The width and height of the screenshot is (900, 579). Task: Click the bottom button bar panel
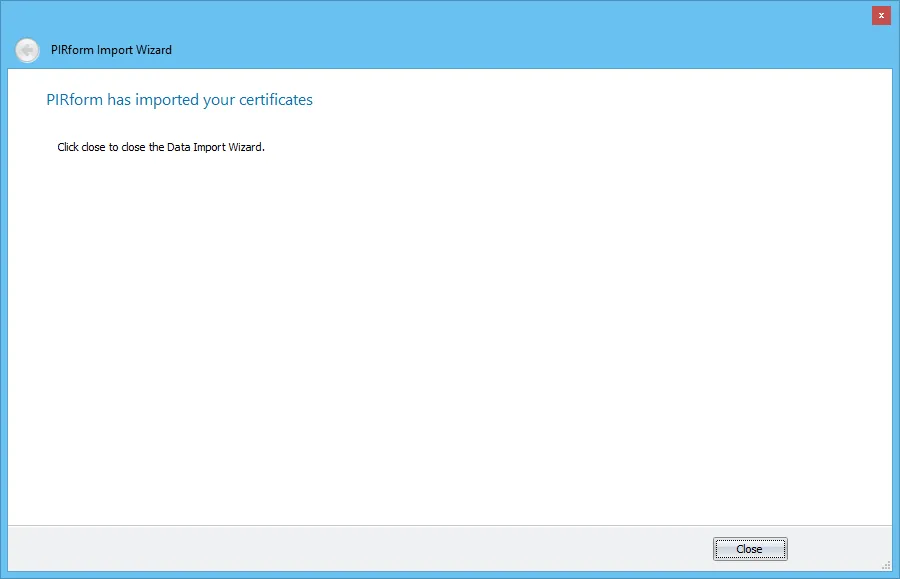tap(400, 548)
